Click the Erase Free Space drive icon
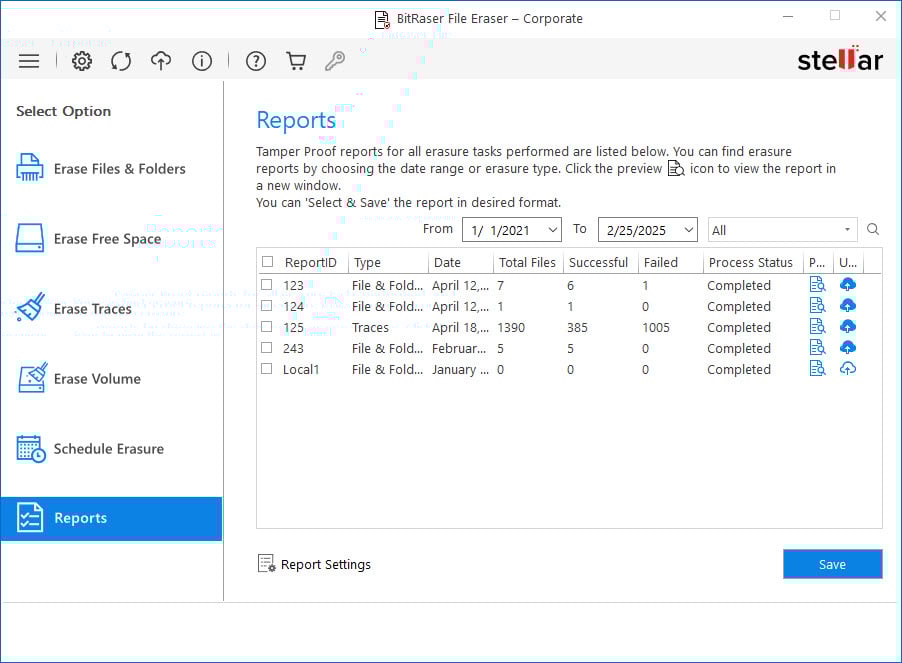 point(29,238)
